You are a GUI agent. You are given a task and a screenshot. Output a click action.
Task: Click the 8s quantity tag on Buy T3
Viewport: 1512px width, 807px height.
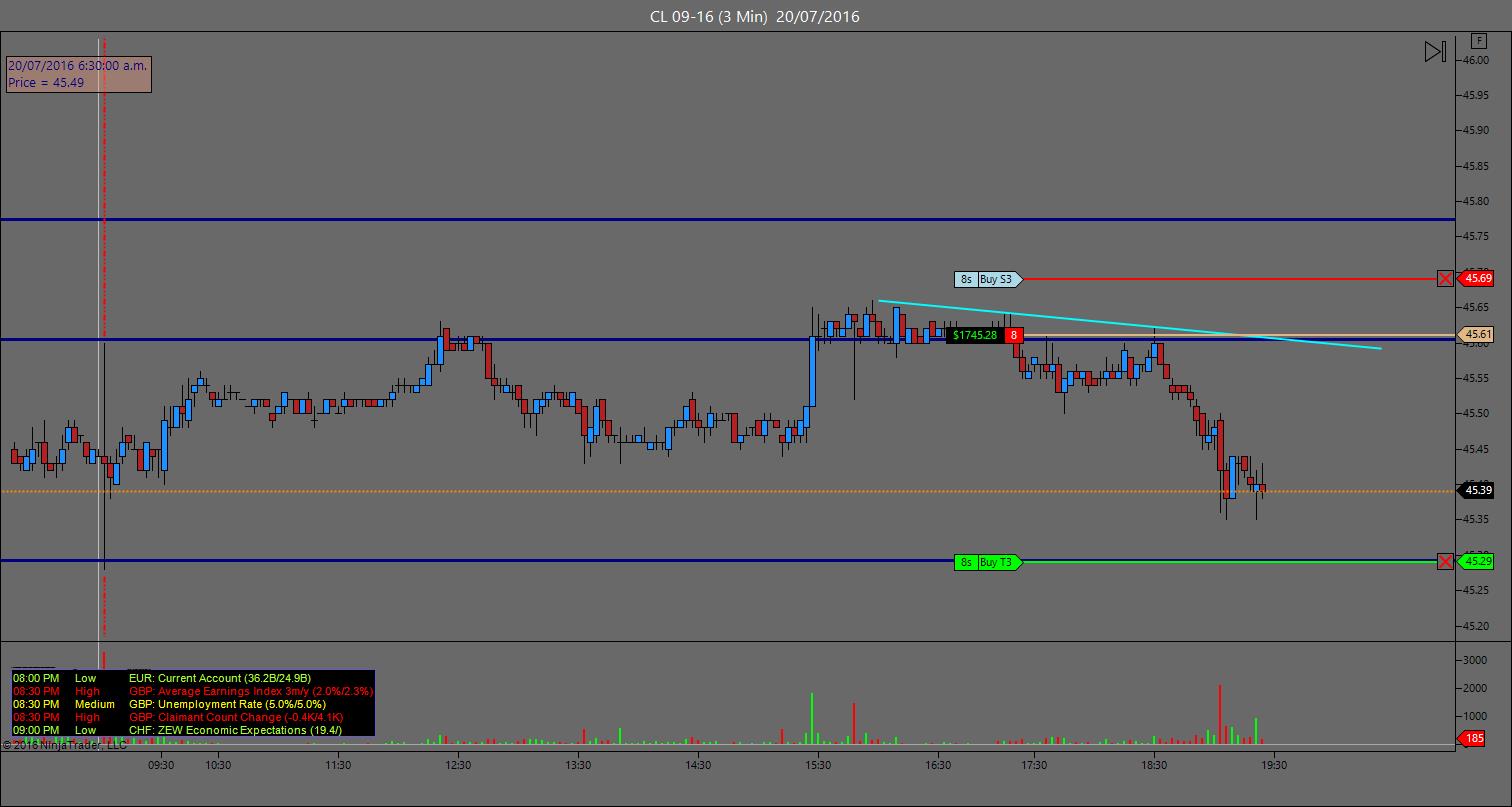click(966, 562)
